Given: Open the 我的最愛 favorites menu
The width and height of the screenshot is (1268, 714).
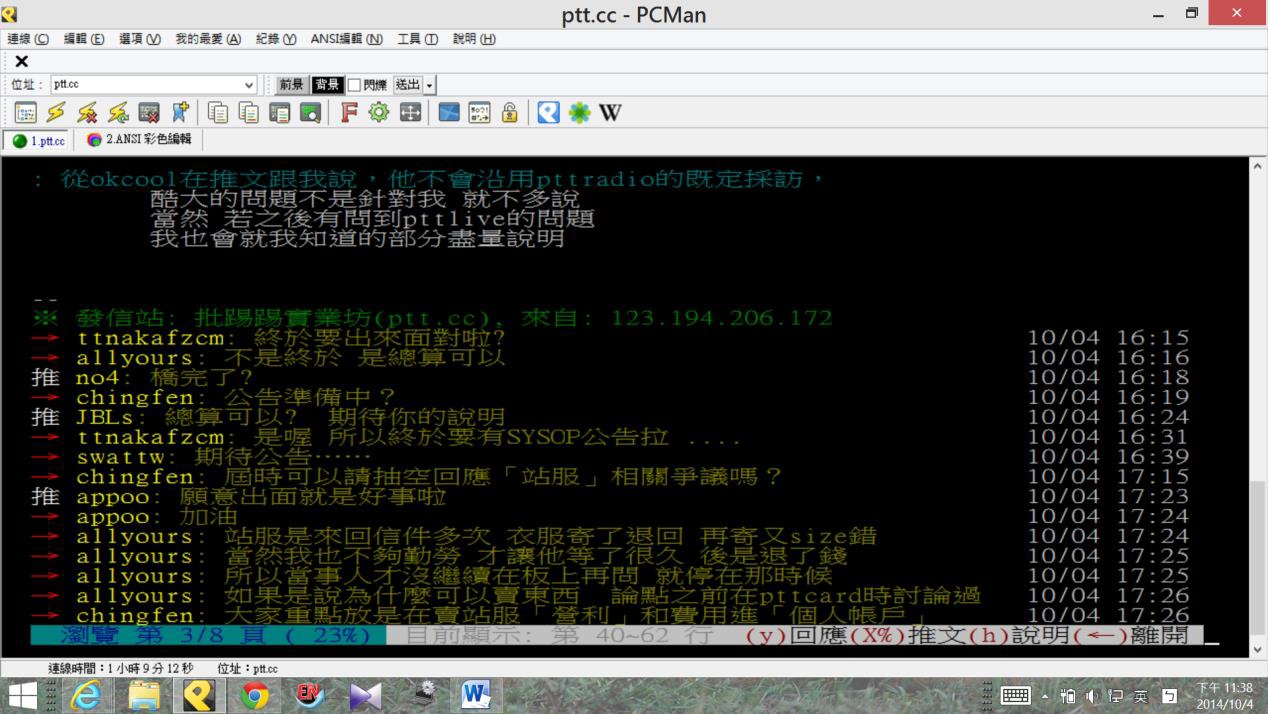Looking at the screenshot, I should [208, 39].
